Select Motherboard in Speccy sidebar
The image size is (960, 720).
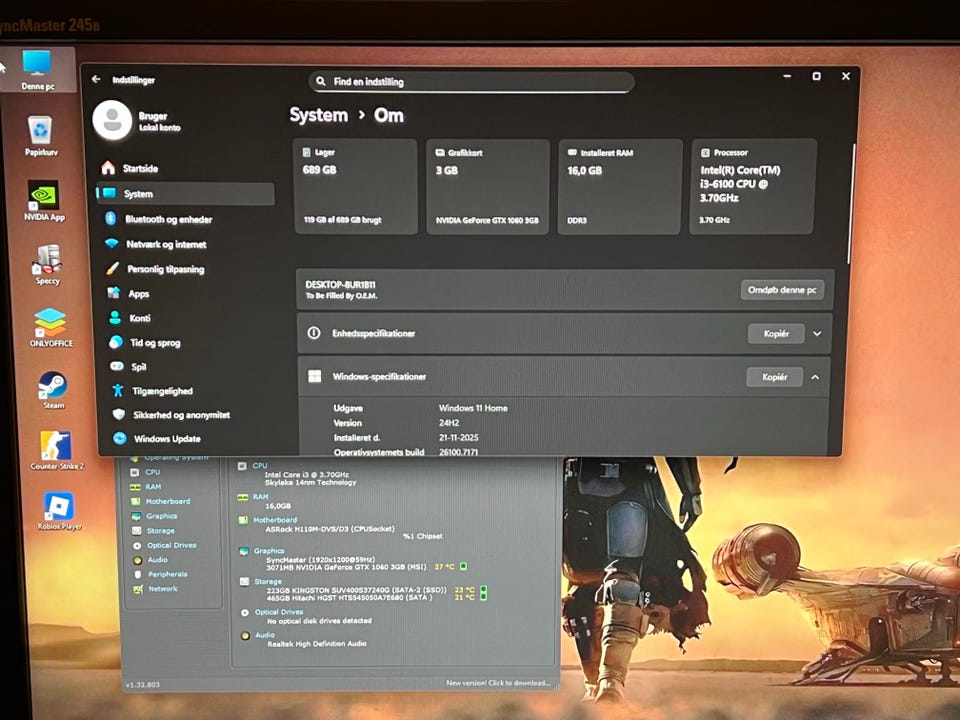pos(167,501)
